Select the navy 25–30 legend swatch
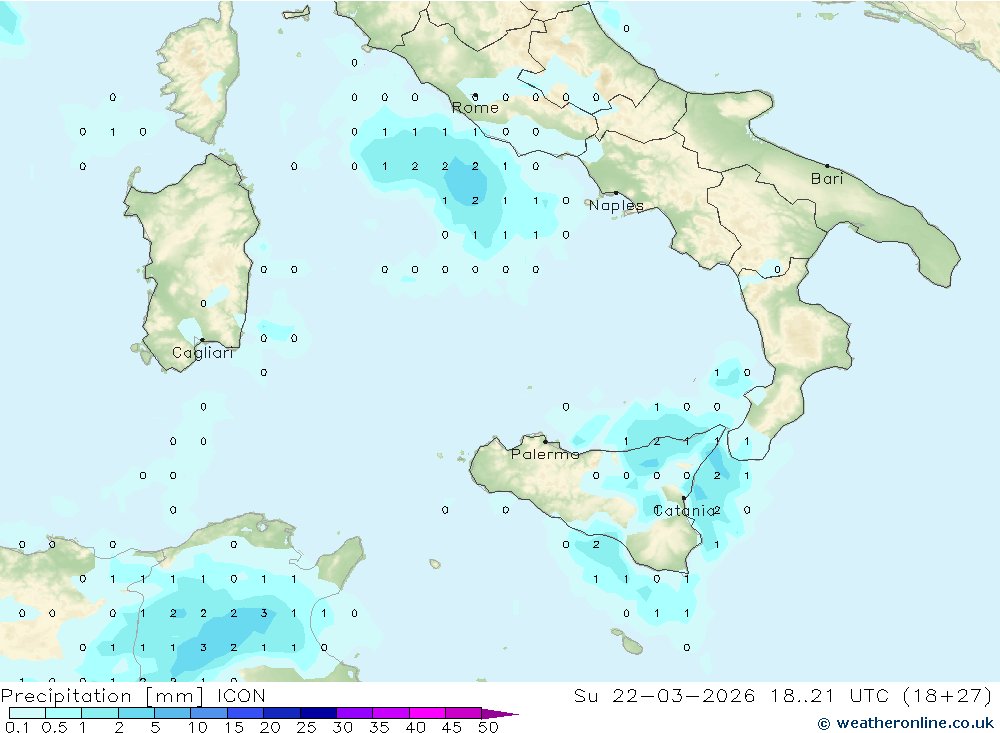Image resolution: width=1000 pixels, height=733 pixels. click(318, 713)
